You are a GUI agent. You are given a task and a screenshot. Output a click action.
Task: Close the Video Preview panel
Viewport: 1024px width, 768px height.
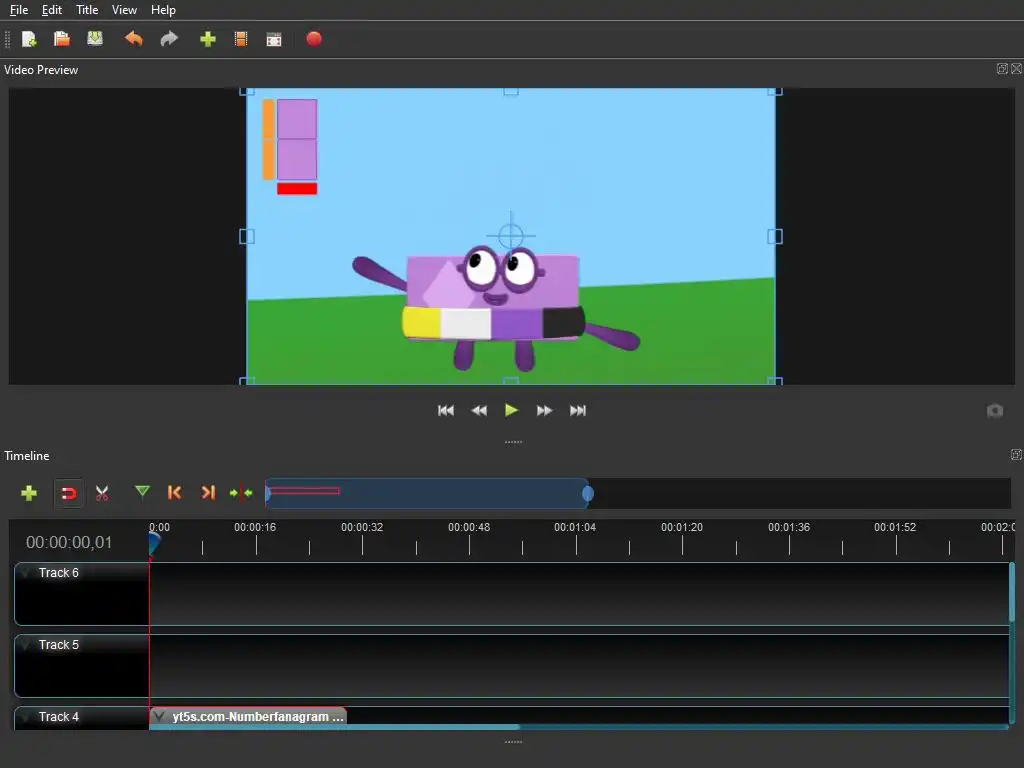(1016, 69)
